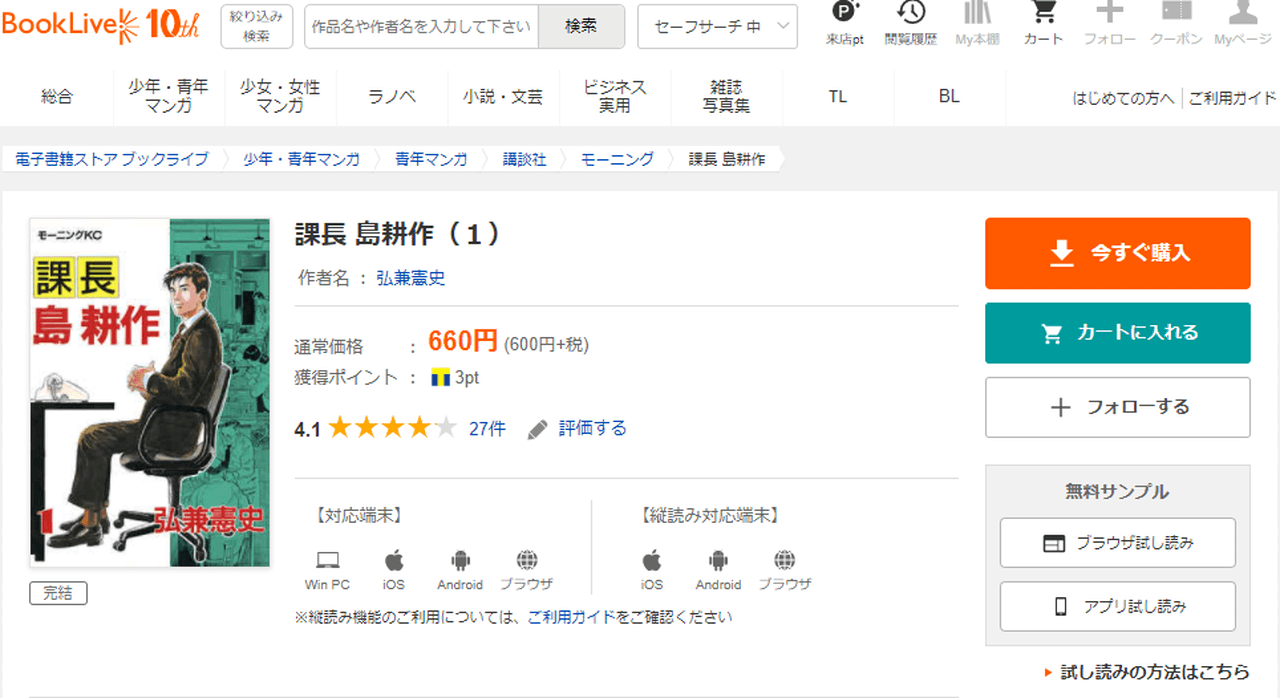The width and height of the screenshot is (1280, 698).
Task: Open the Myページ user icon
Action: coord(1242,14)
